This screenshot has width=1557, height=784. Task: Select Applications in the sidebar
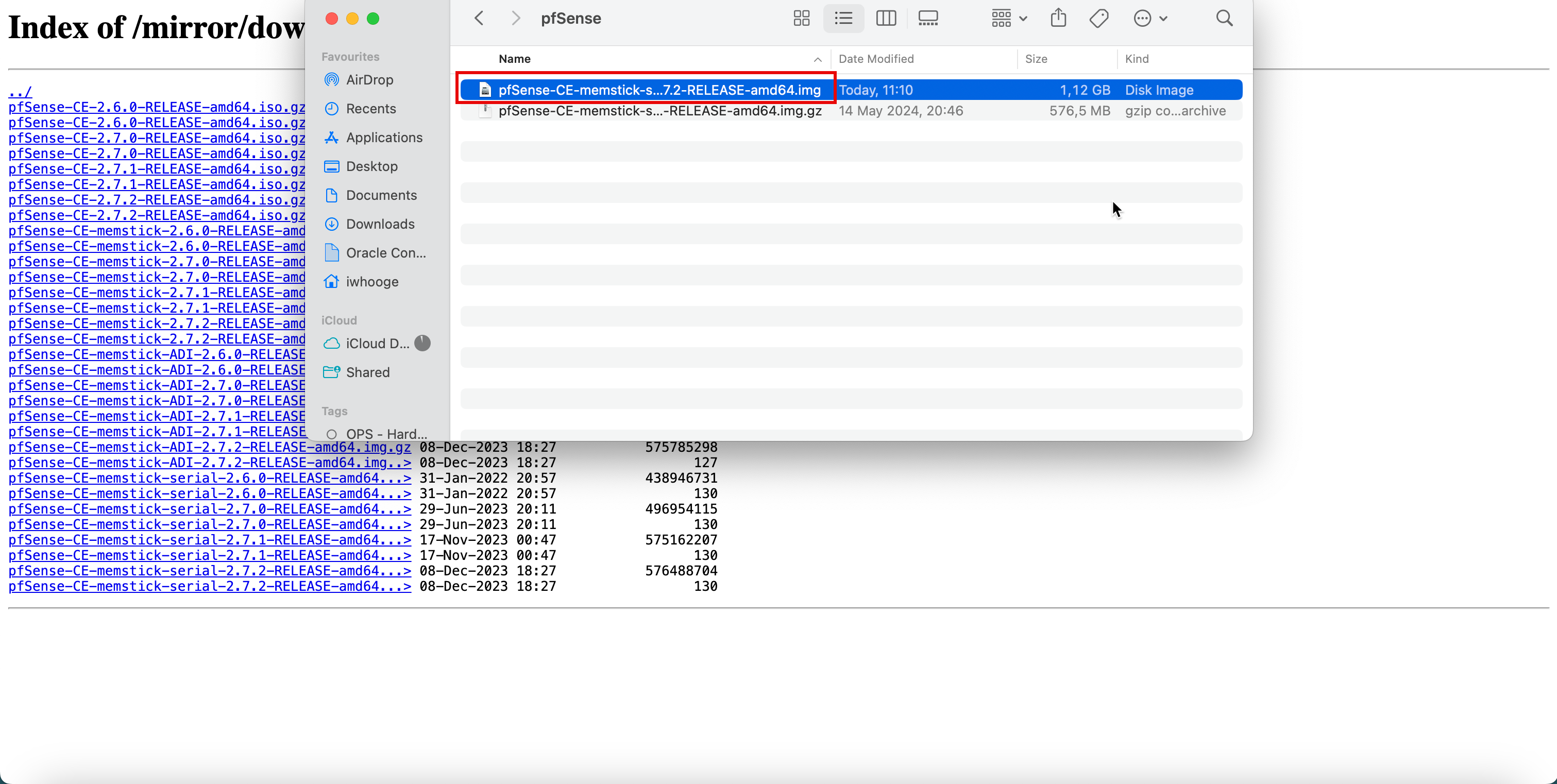coord(384,138)
